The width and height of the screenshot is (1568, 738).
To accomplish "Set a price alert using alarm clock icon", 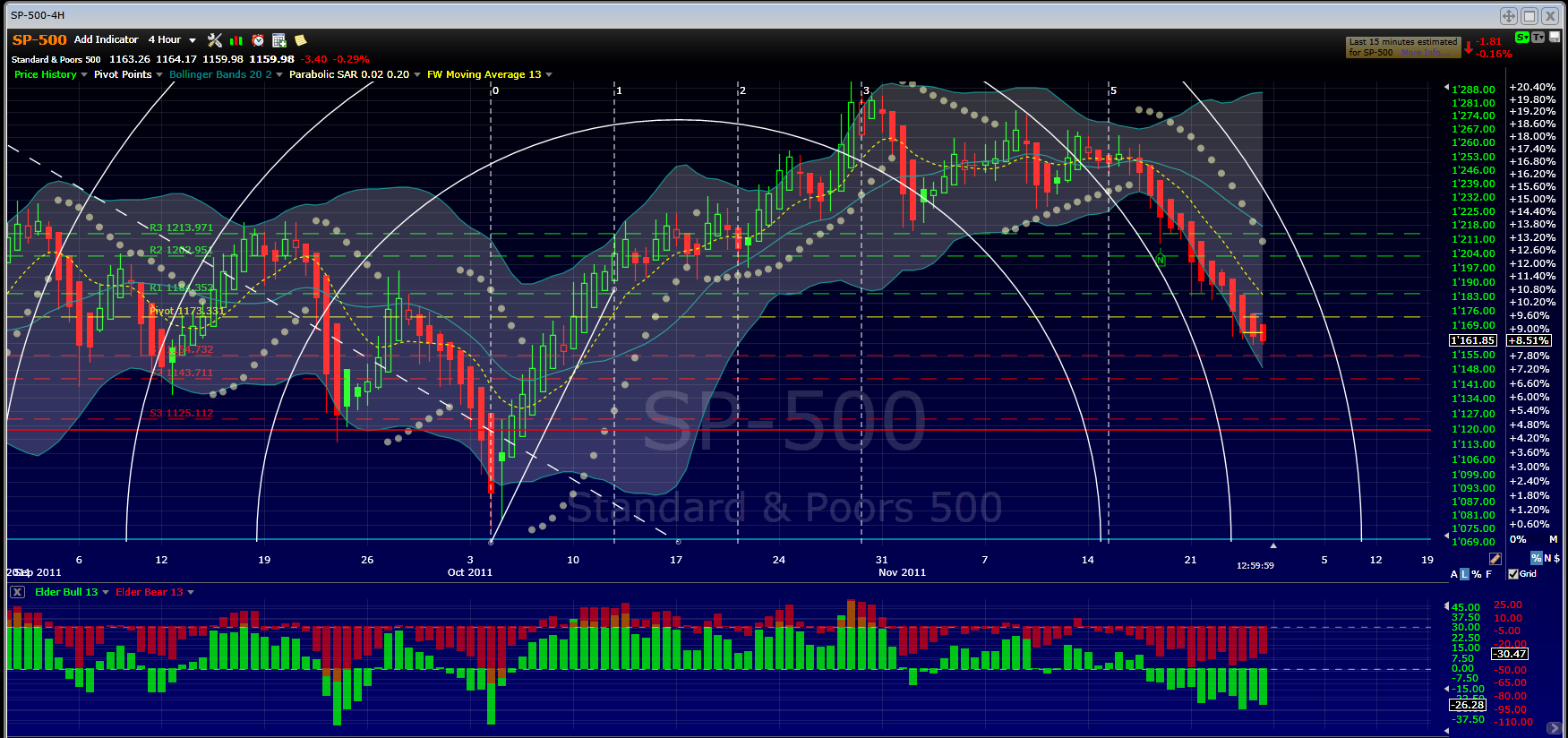I will 258,40.
